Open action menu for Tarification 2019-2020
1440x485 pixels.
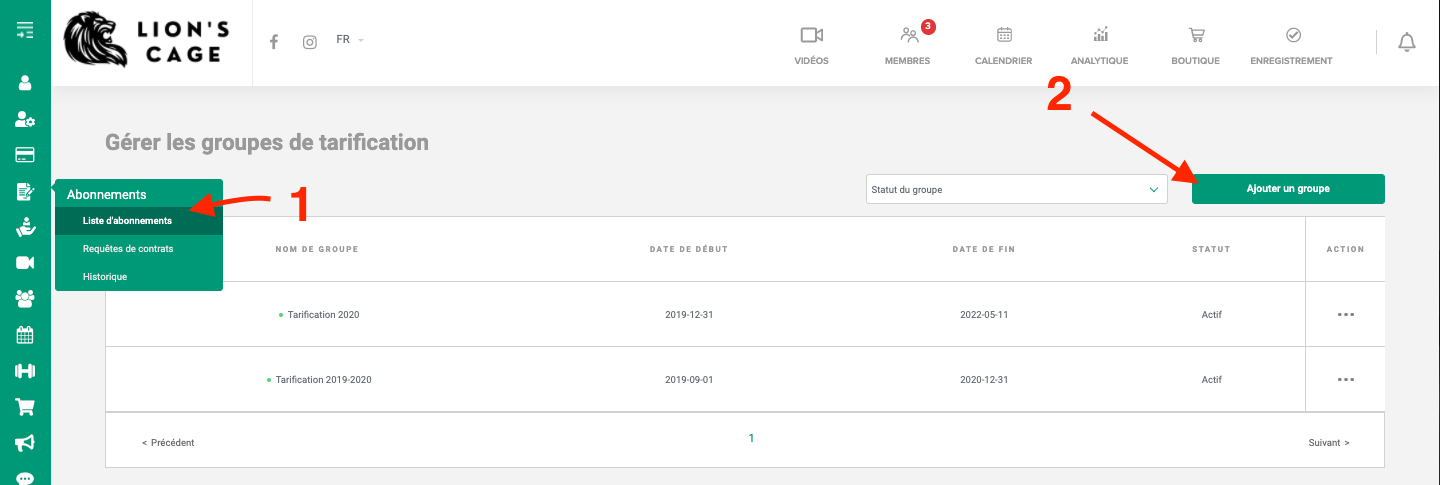(x=1345, y=379)
